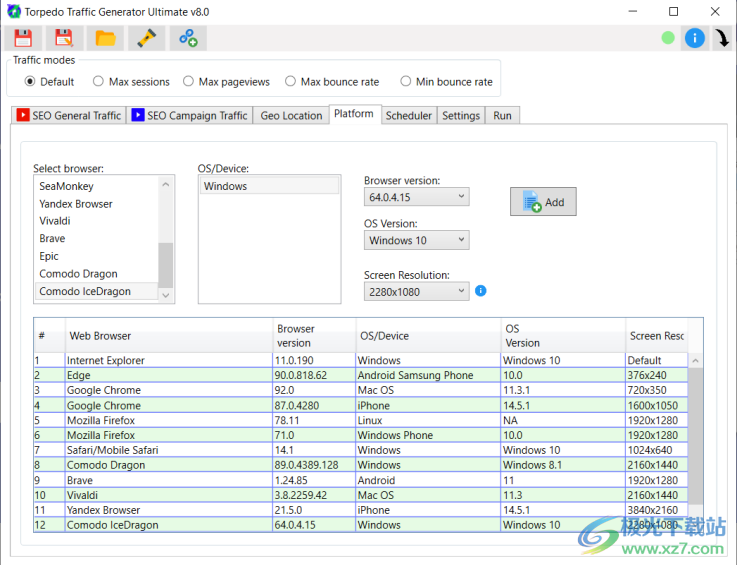
Task: Select Vivaldi row in the table
Action: pos(361,495)
